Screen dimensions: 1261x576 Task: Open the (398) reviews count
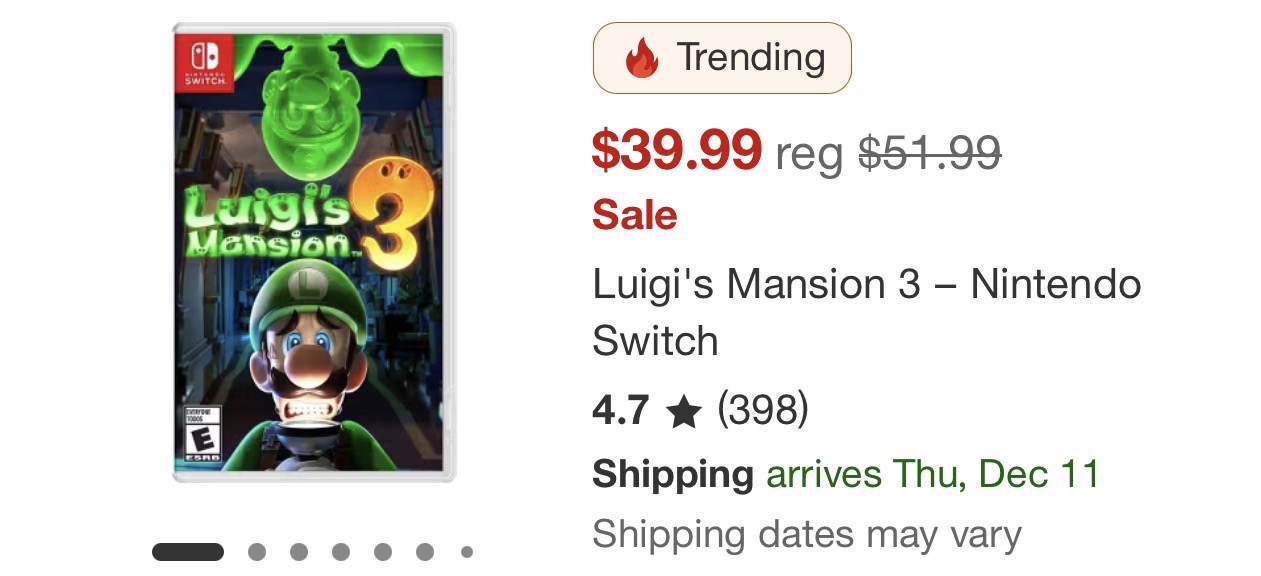click(x=763, y=410)
